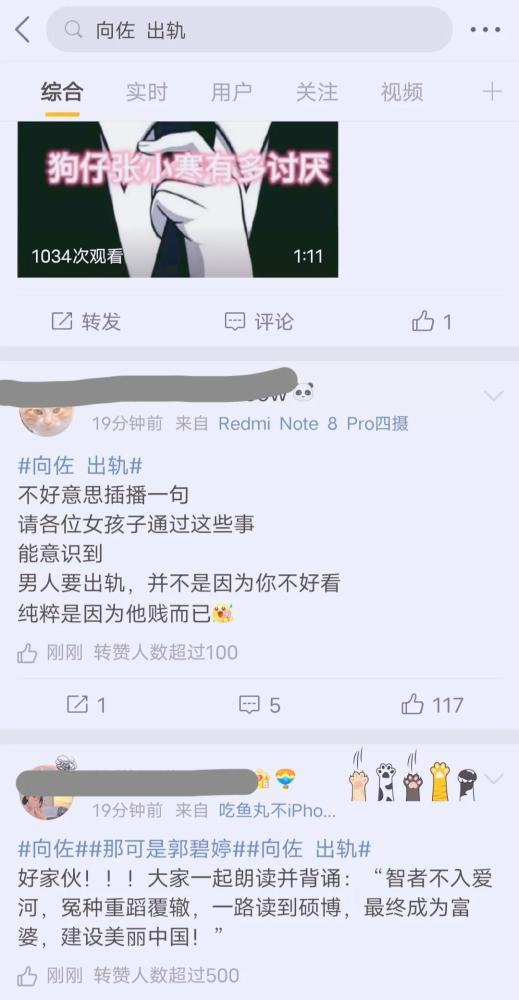
Task: Expand the chevron menu on the panda user's post
Action: click(x=493, y=396)
